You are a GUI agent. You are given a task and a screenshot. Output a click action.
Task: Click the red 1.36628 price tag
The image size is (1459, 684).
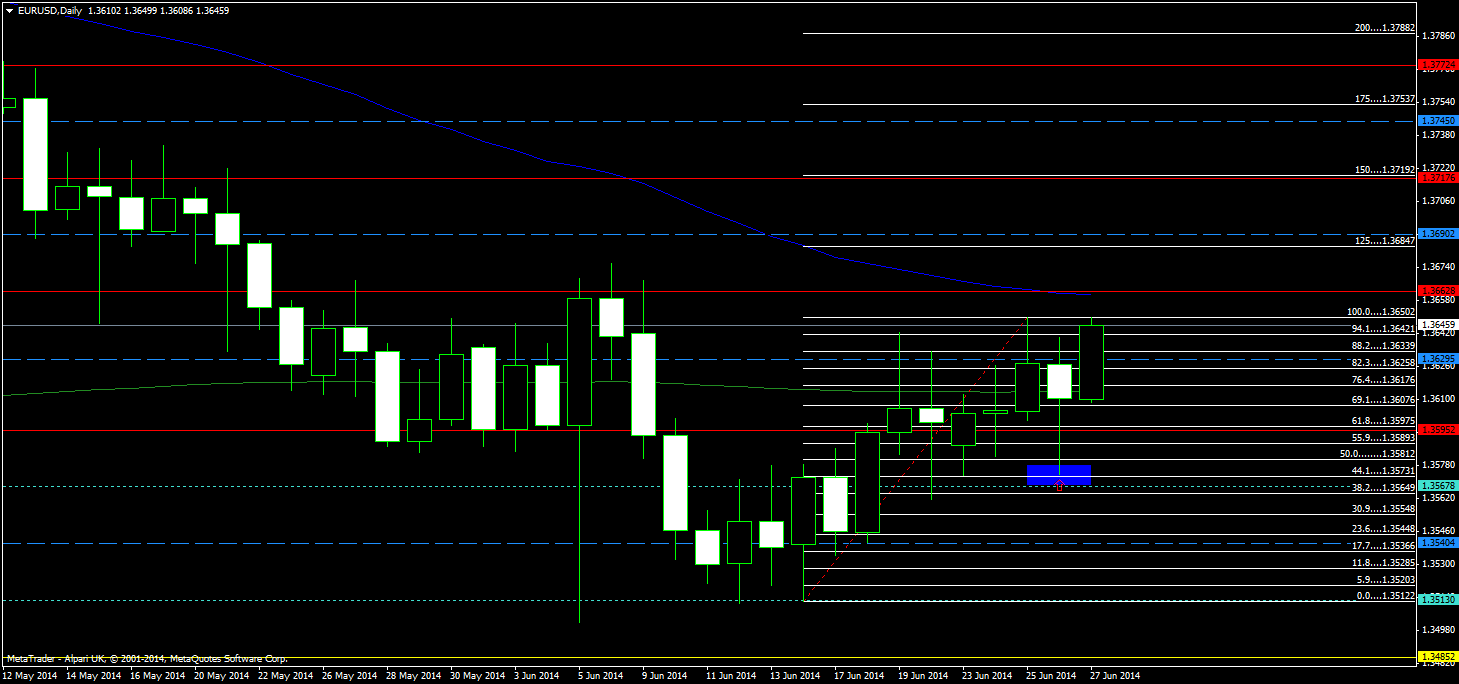click(x=1439, y=291)
